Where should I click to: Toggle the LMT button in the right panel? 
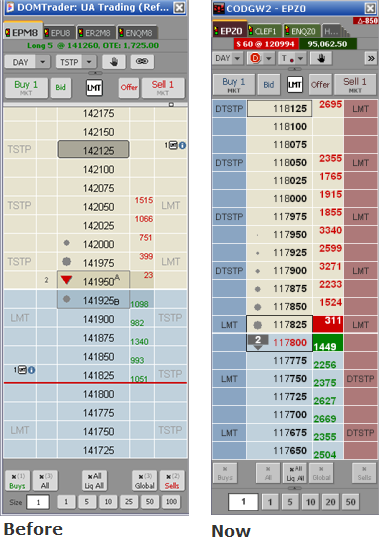pos(295,84)
